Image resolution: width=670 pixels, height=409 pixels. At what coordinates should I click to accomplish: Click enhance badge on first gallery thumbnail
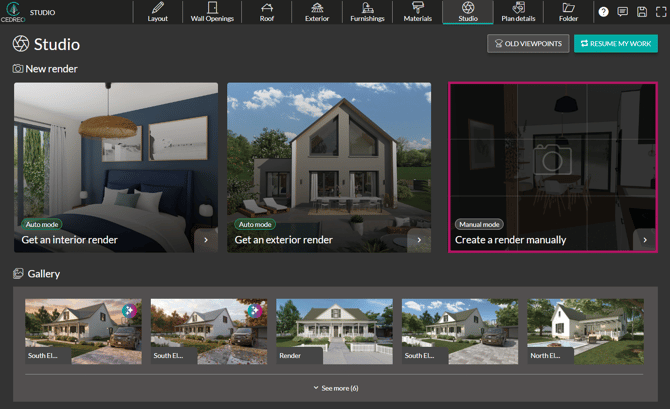(x=129, y=311)
